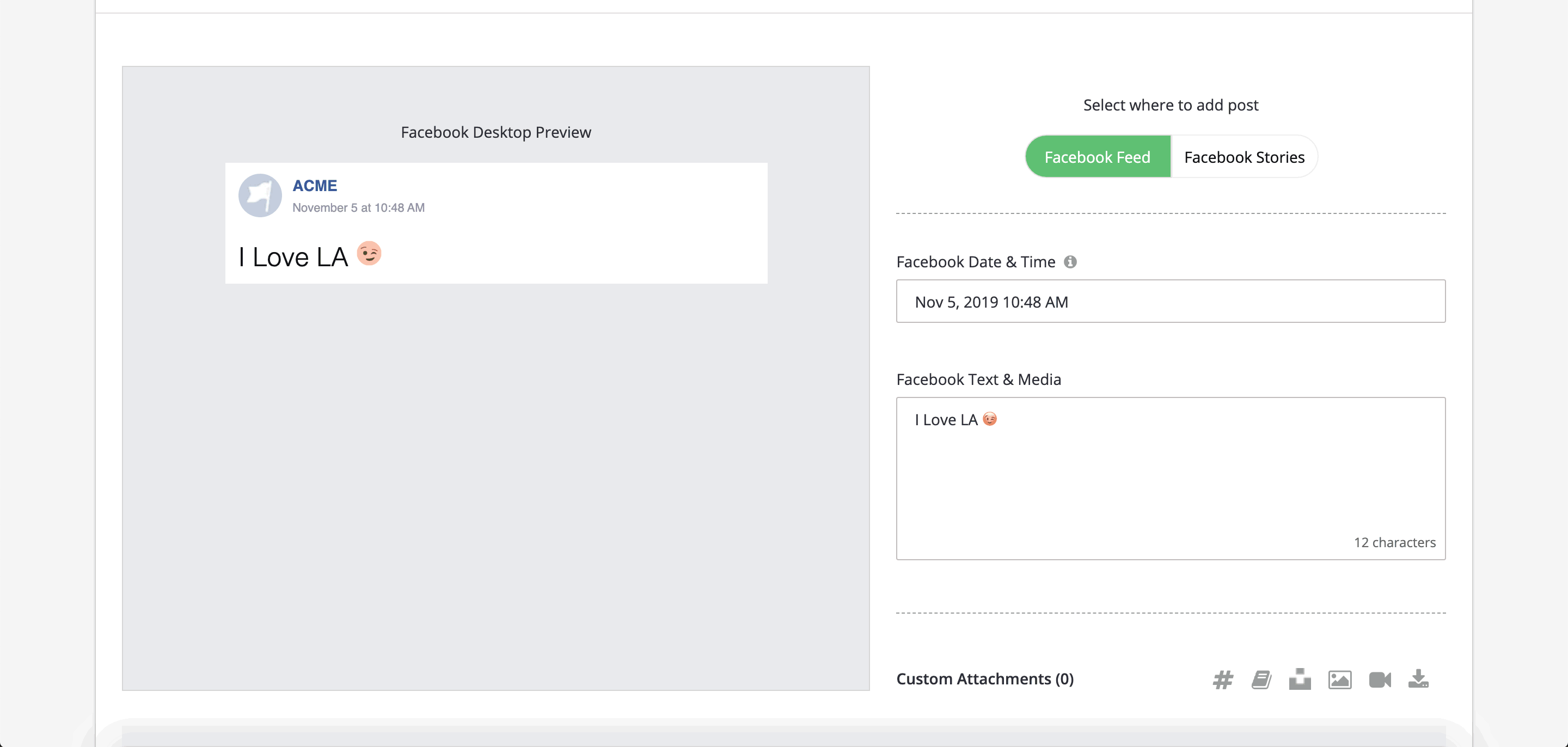This screenshot has height=747, width=1568.
Task: Select the Facebook Feed option
Action: (x=1098, y=156)
